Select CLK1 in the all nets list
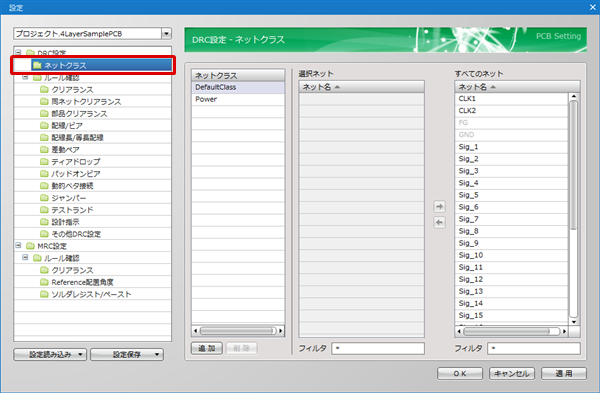This screenshot has height=393, width=600. tap(512, 99)
